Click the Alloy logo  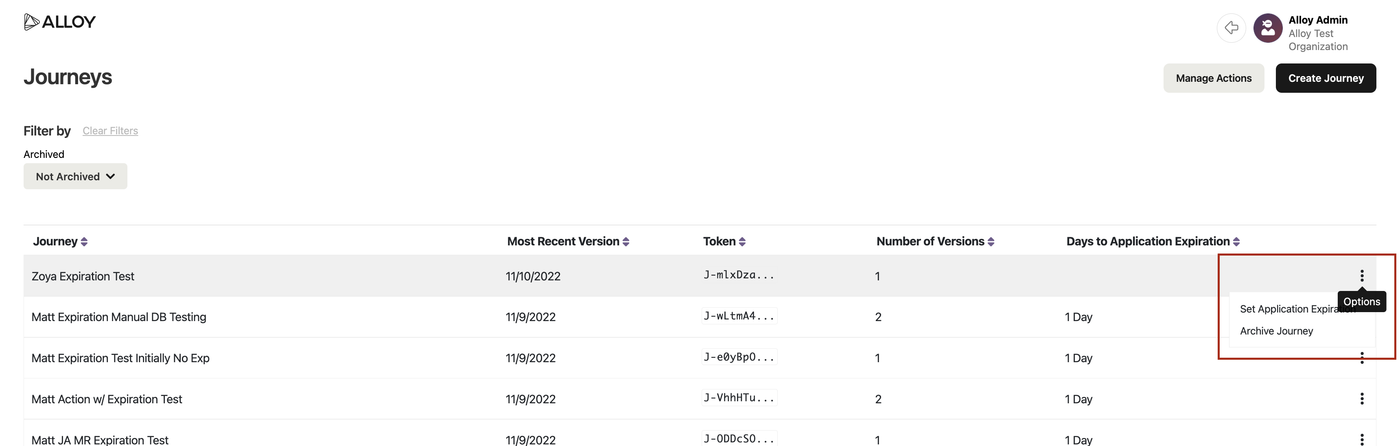60,22
